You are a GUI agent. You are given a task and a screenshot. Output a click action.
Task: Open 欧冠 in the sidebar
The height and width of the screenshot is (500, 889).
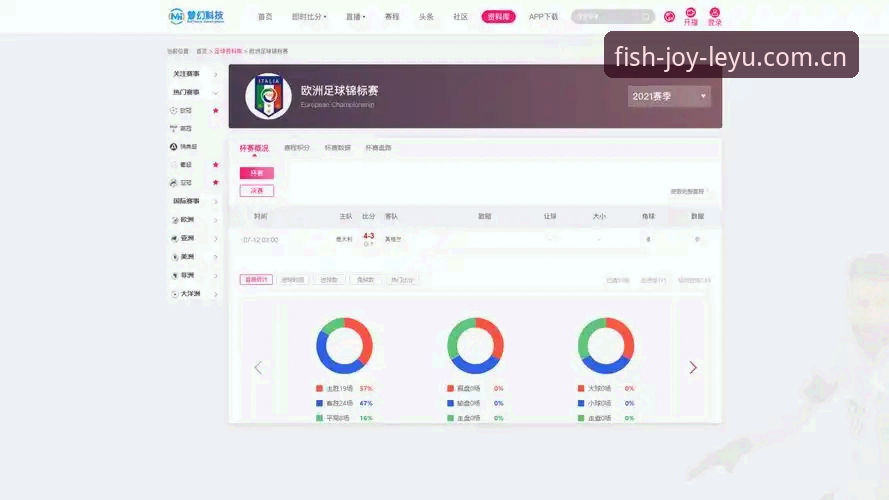pyautogui.click(x=186, y=111)
